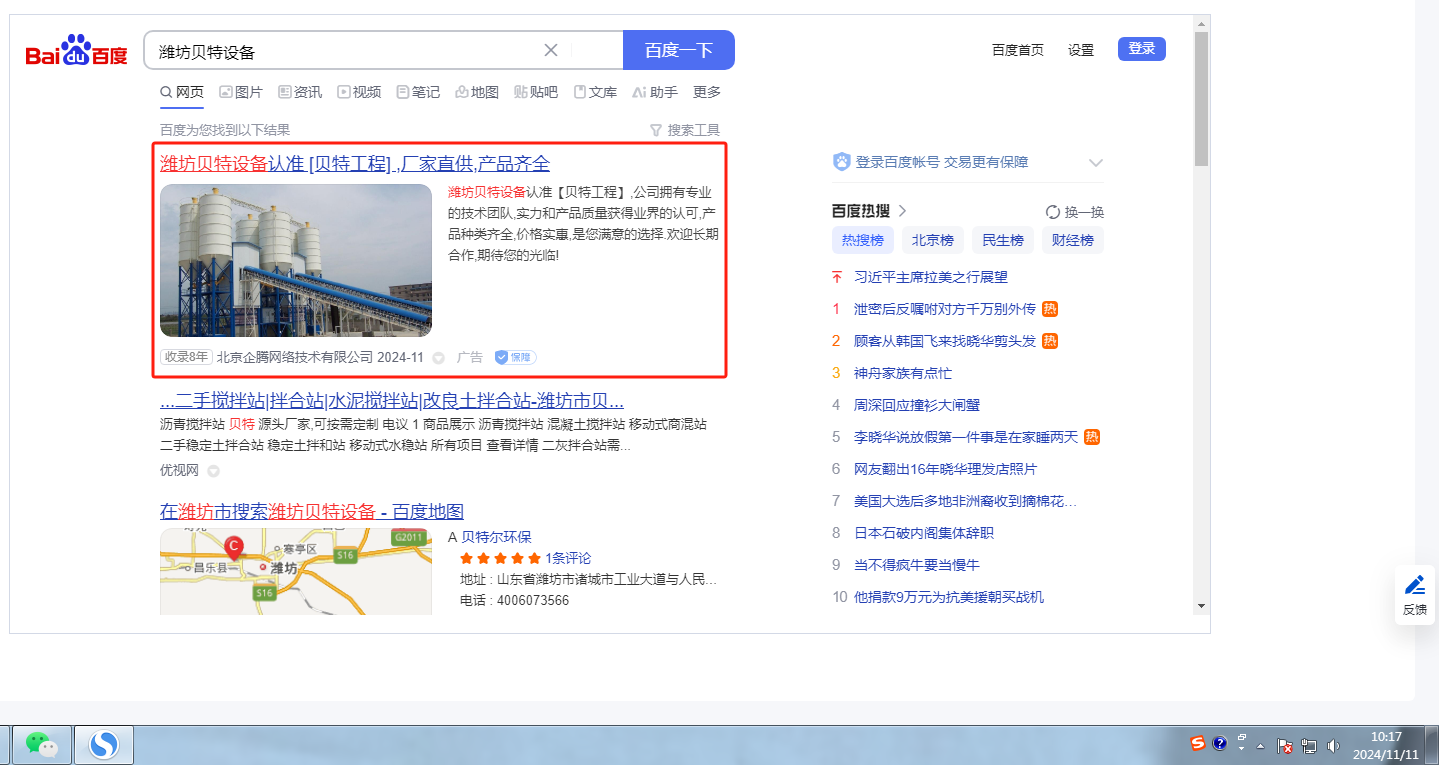Open the 二手搅拌站|拌合站 result link
The image size is (1439, 765).
coord(392,402)
